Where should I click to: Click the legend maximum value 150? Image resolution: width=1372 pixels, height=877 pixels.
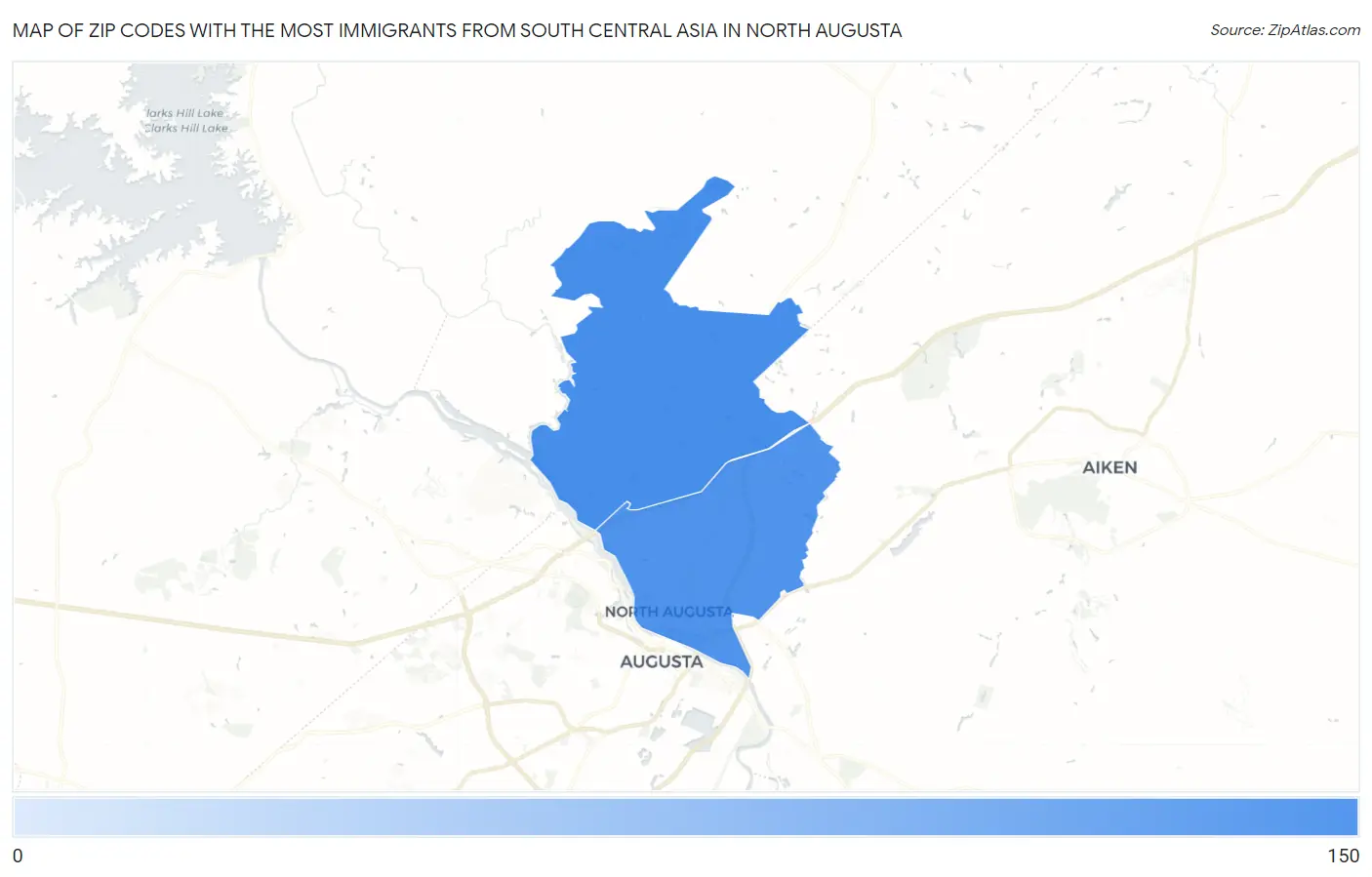click(x=1343, y=856)
